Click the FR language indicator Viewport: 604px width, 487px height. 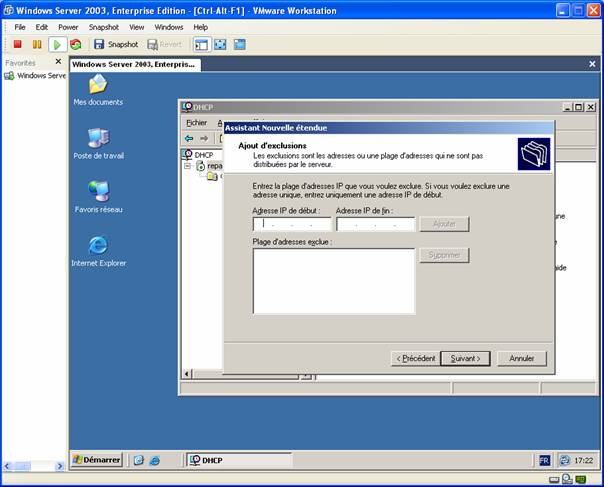(544, 460)
